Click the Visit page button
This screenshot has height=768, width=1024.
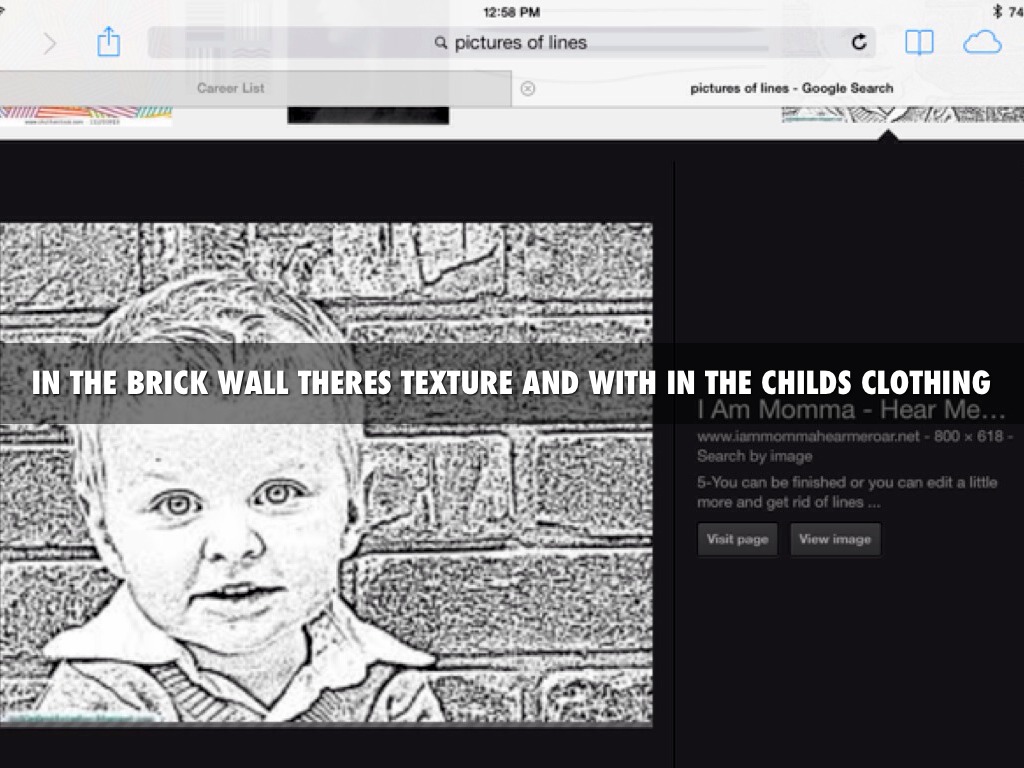tap(737, 539)
